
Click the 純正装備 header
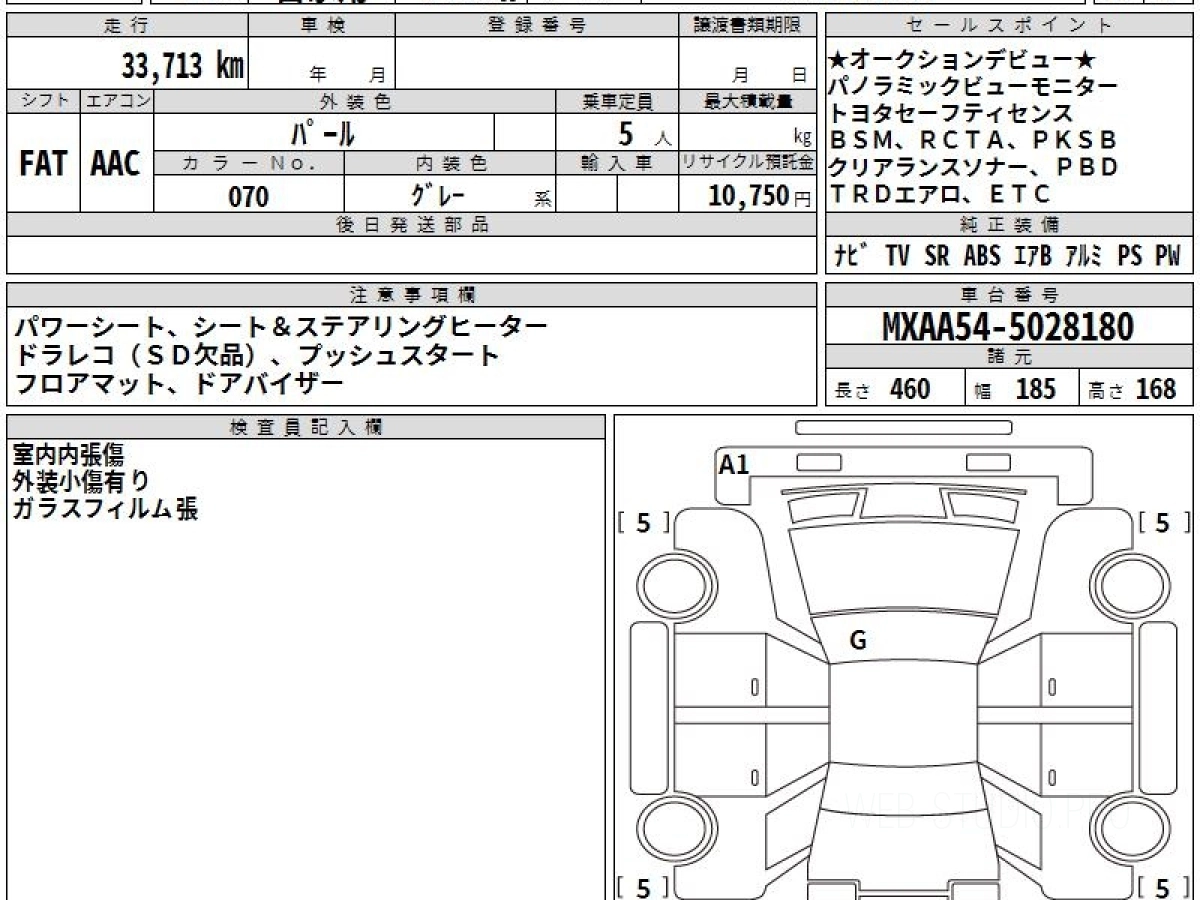[x=1010, y=224]
